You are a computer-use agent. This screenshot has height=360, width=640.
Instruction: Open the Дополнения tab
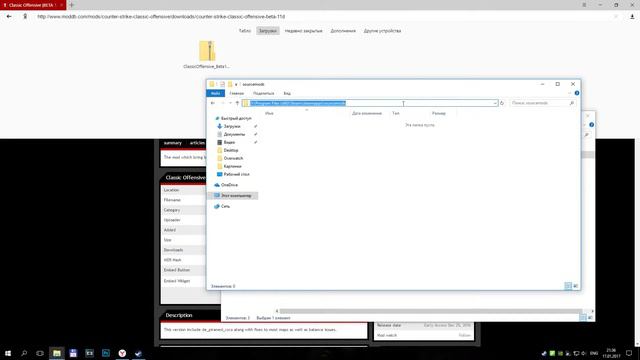[x=343, y=31]
